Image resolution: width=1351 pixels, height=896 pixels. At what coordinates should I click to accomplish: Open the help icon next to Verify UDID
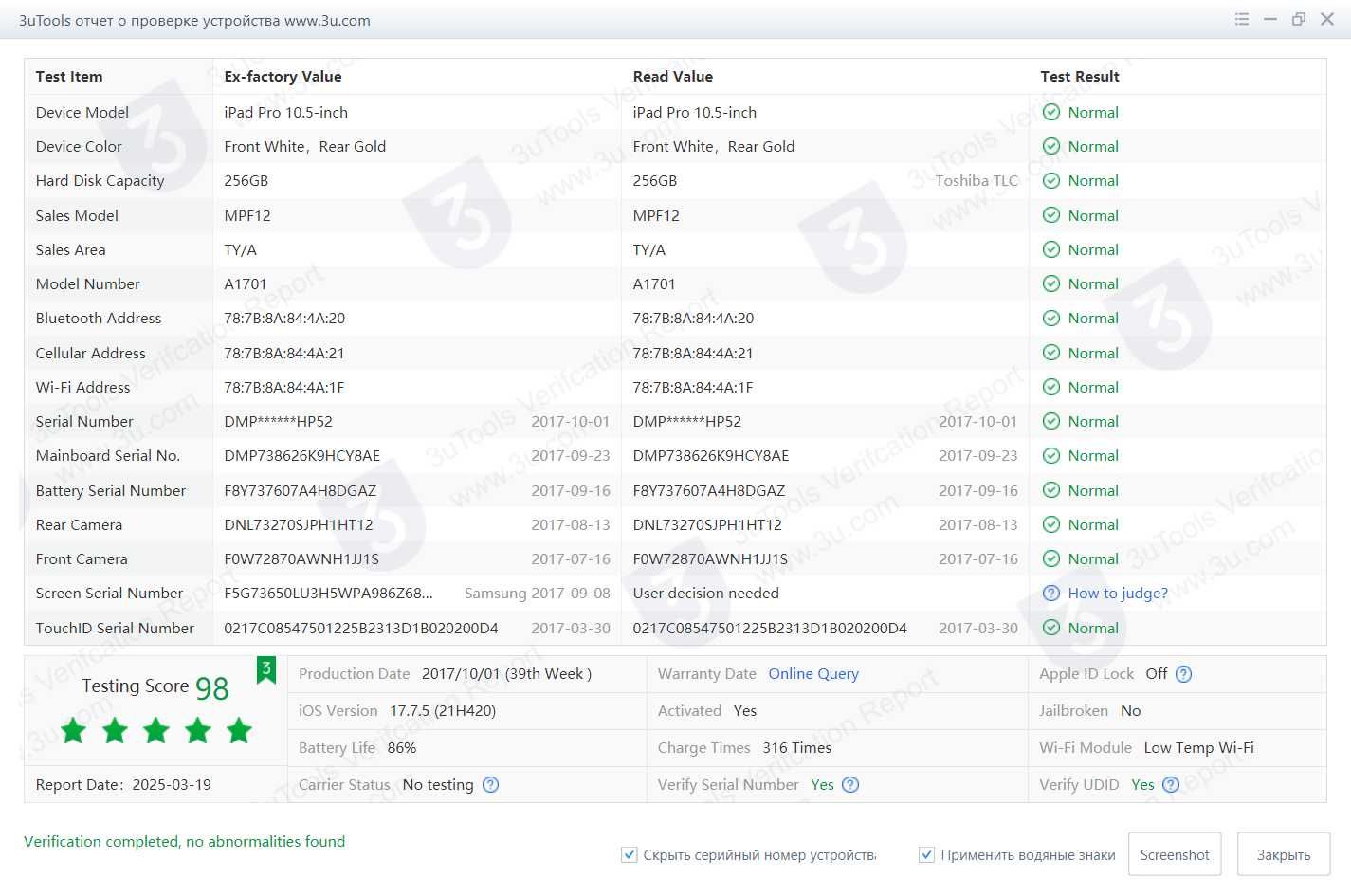(1171, 784)
